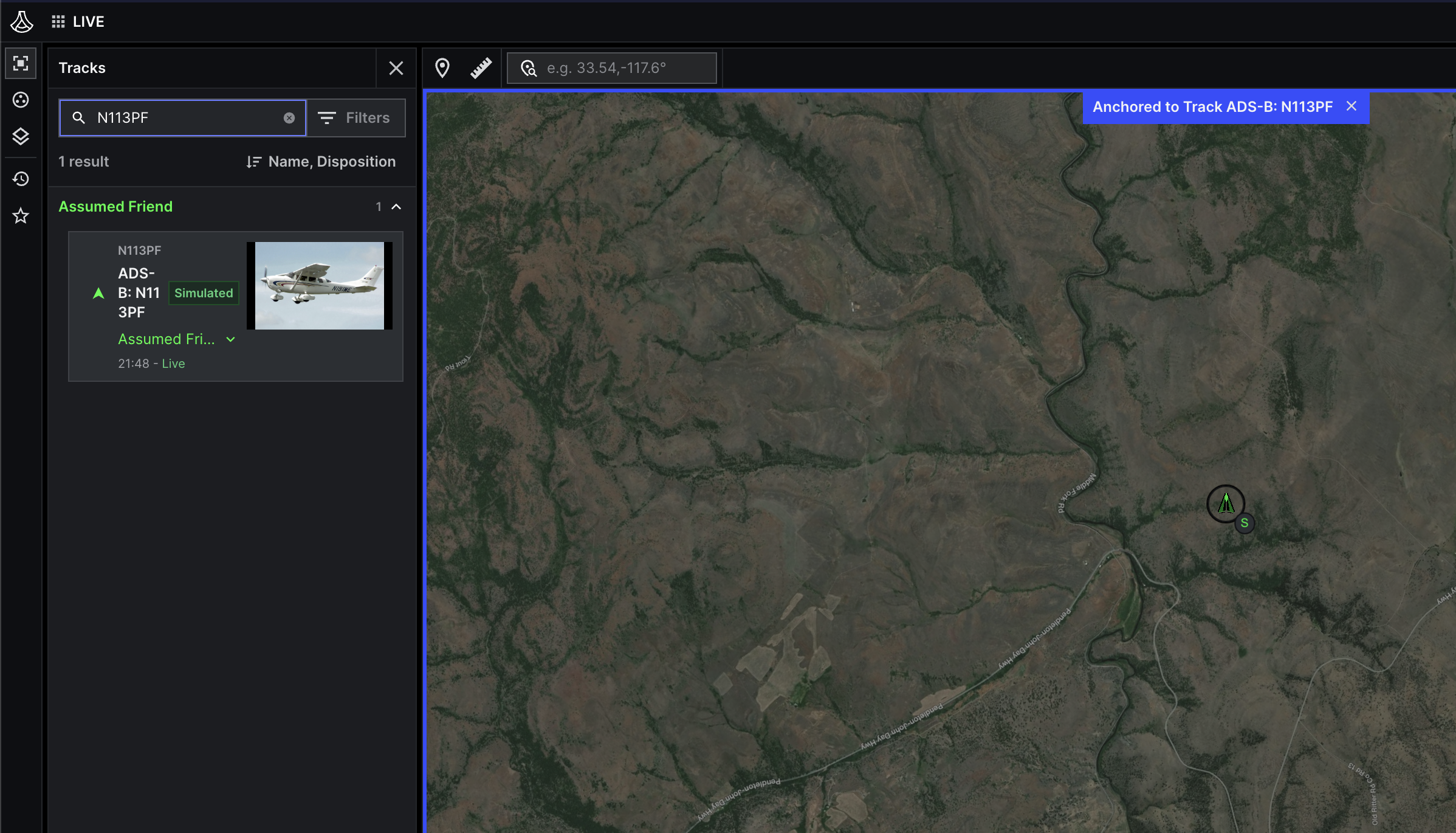The height and width of the screenshot is (833, 1456).
Task: Expand the Assumed Friend disposition dropdown on N113PF
Action: 230,339
